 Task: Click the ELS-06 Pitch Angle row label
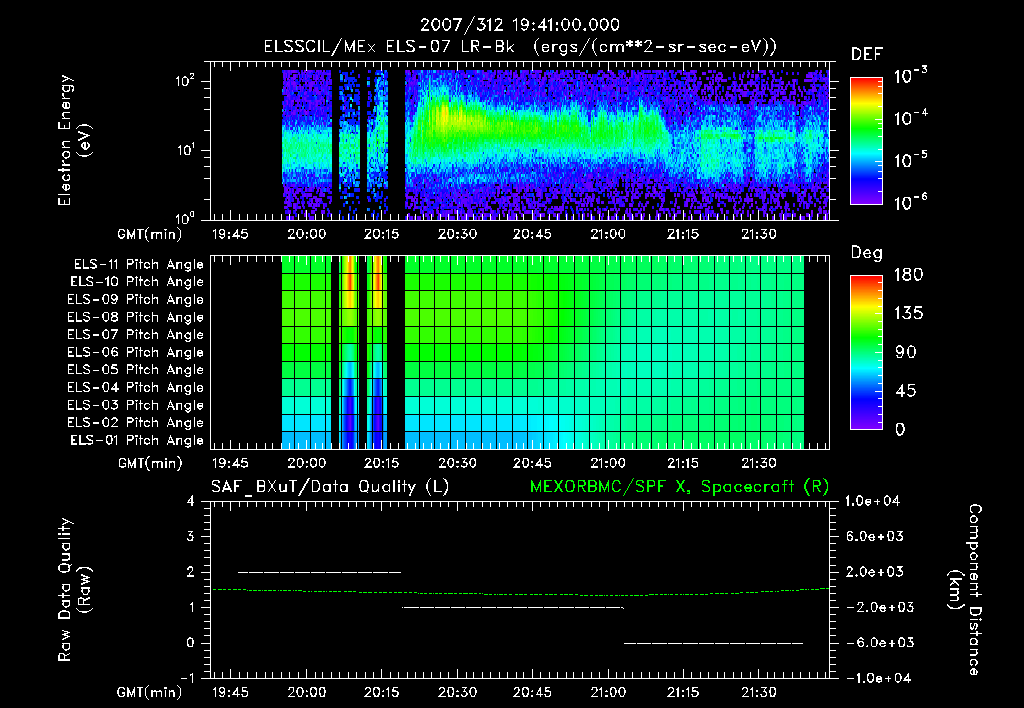point(136,353)
